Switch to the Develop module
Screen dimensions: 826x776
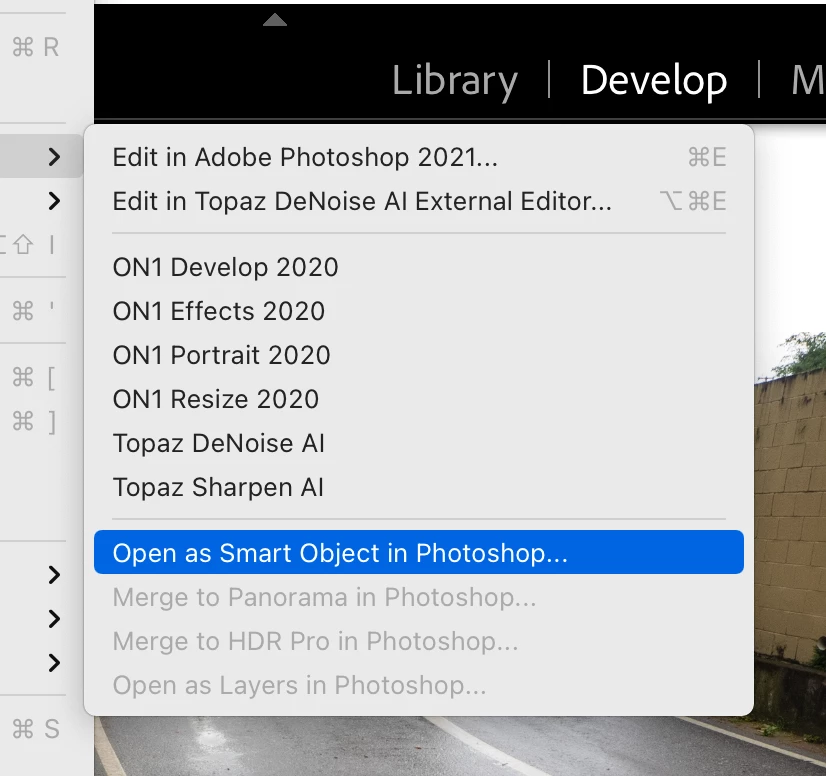tap(654, 80)
